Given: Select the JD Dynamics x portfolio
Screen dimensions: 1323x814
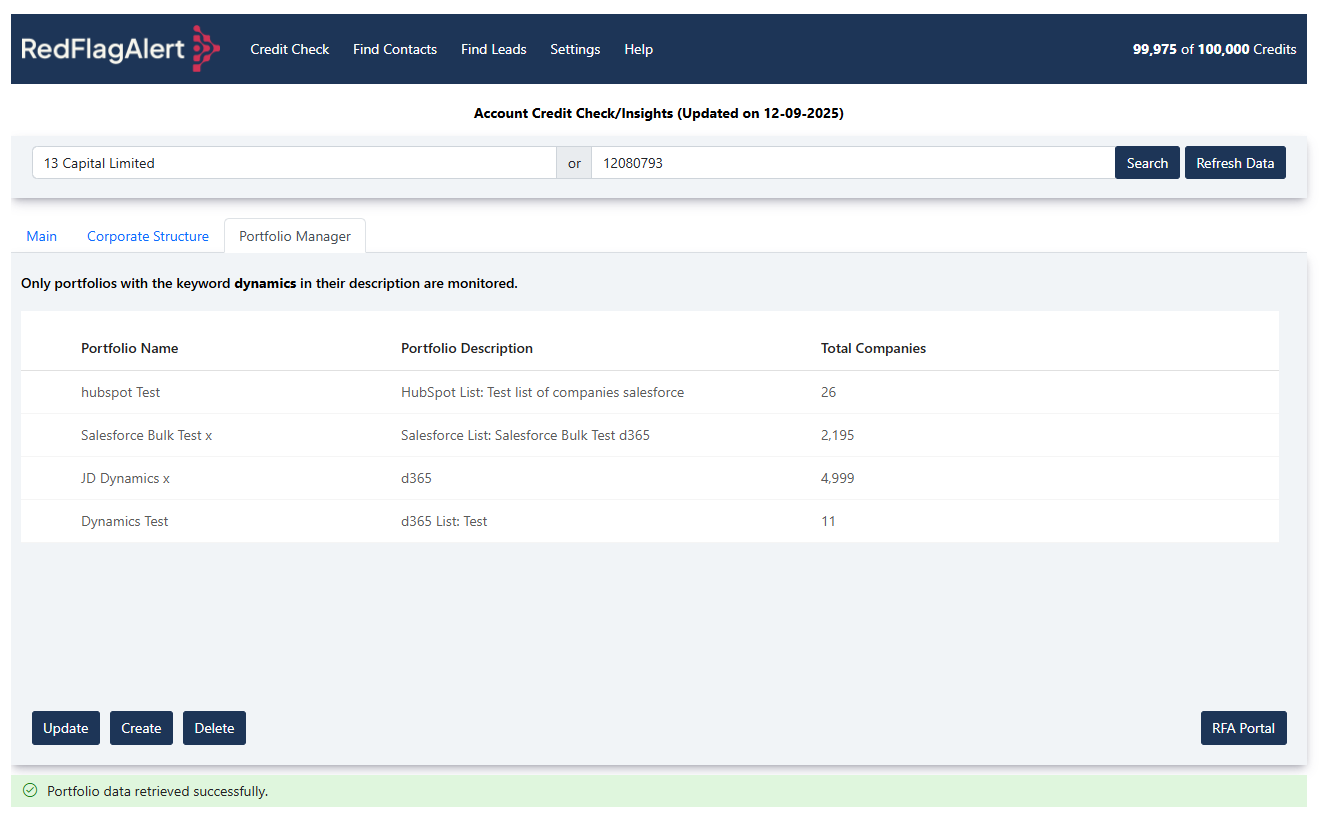Looking at the screenshot, I should (x=649, y=478).
